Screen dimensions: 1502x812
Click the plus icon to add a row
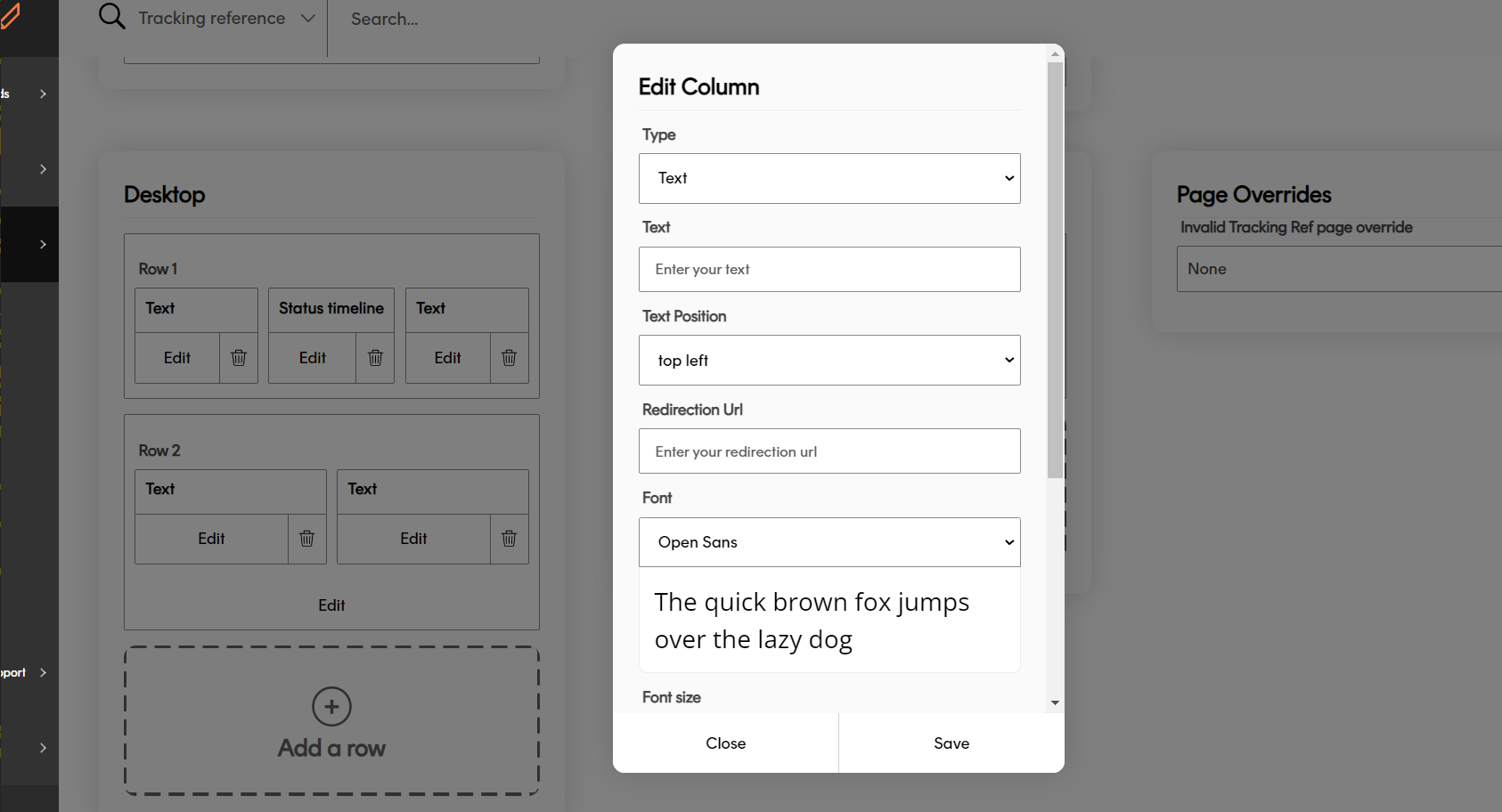pos(331,707)
